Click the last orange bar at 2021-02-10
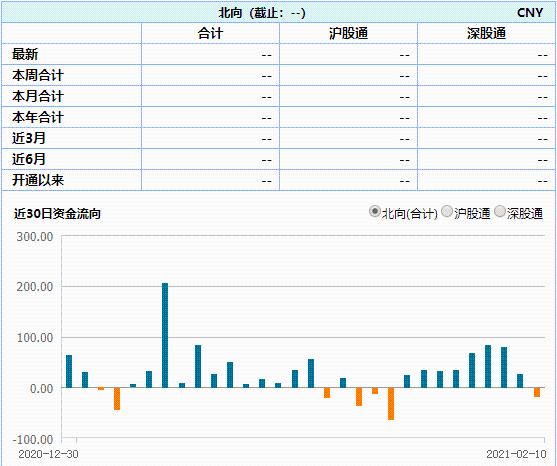 [537, 392]
